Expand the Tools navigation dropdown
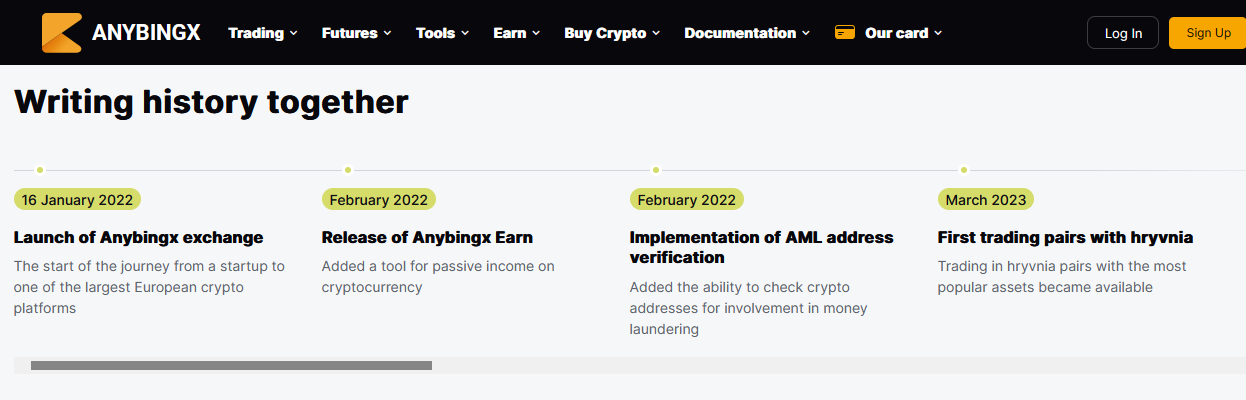This screenshot has width=1246, height=400. pos(443,33)
